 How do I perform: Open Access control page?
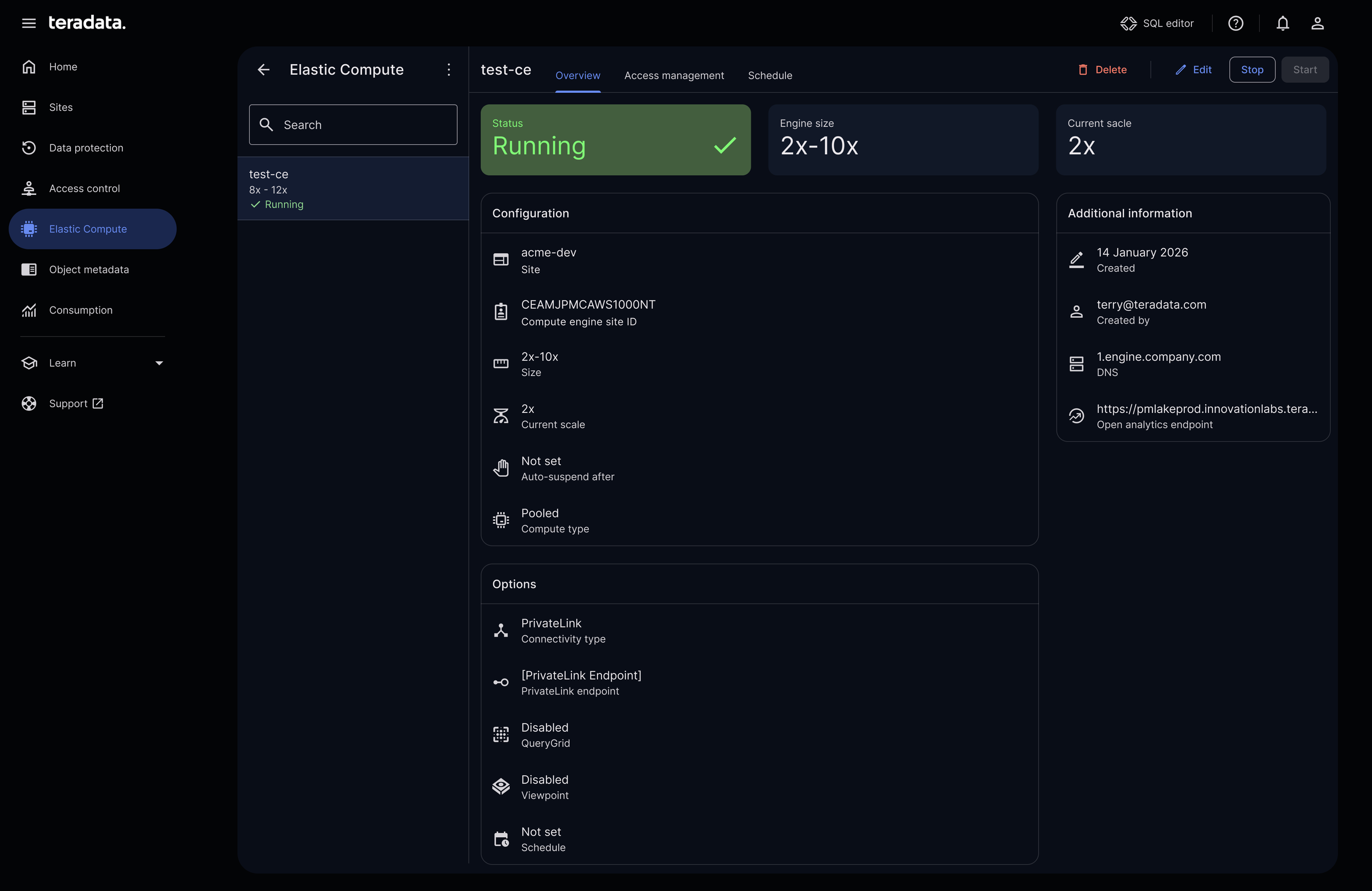tap(92, 189)
